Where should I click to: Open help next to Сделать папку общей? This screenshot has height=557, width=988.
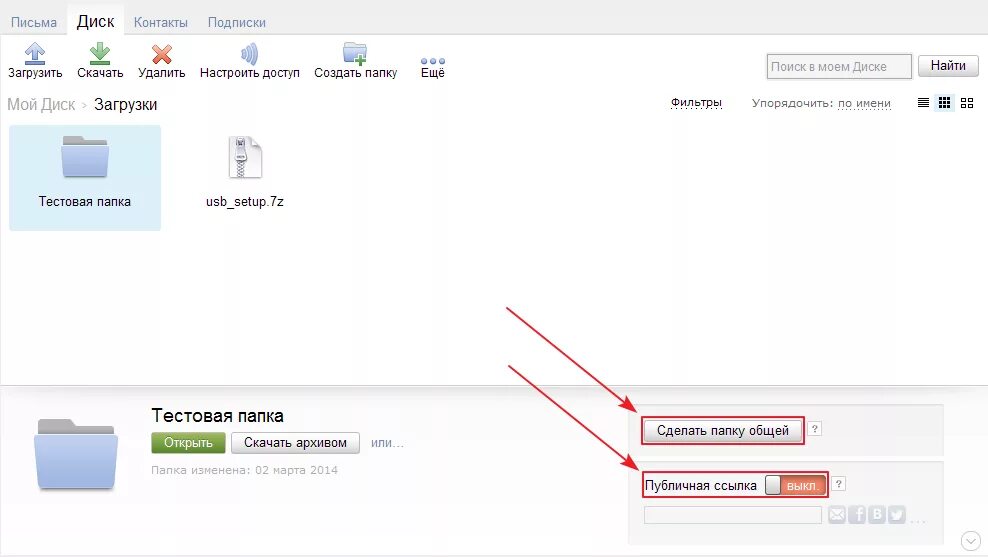pos(814,428)
